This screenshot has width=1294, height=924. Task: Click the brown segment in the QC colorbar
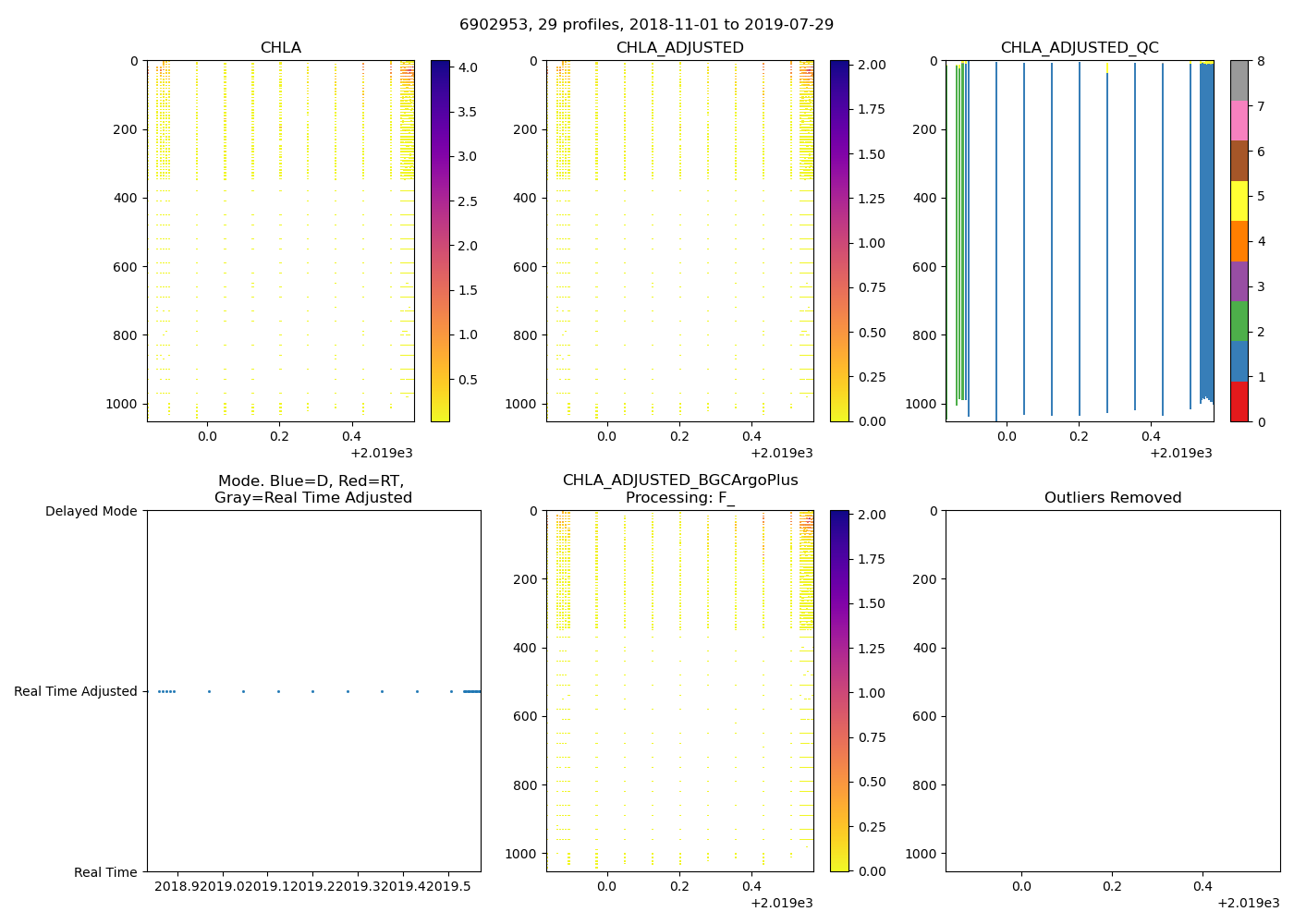(x=1239, y=161)
